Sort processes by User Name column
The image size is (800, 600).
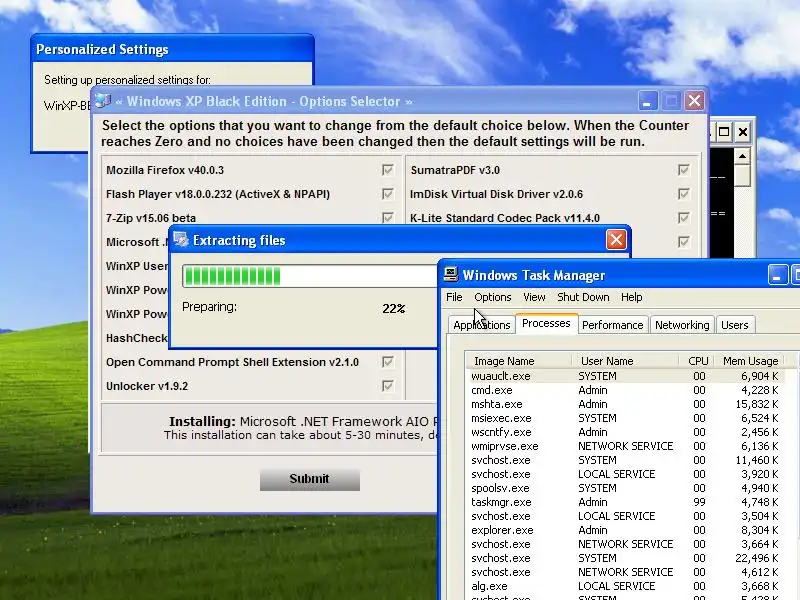(625, 361)
